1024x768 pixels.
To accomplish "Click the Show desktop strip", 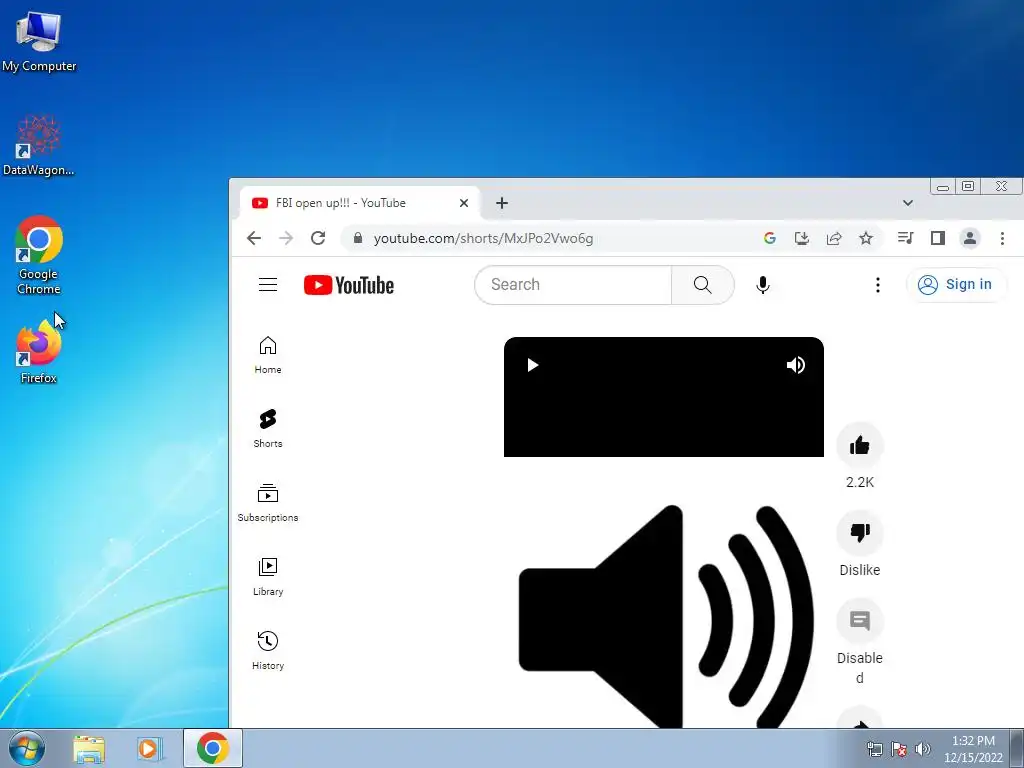I will [1017, 748].
